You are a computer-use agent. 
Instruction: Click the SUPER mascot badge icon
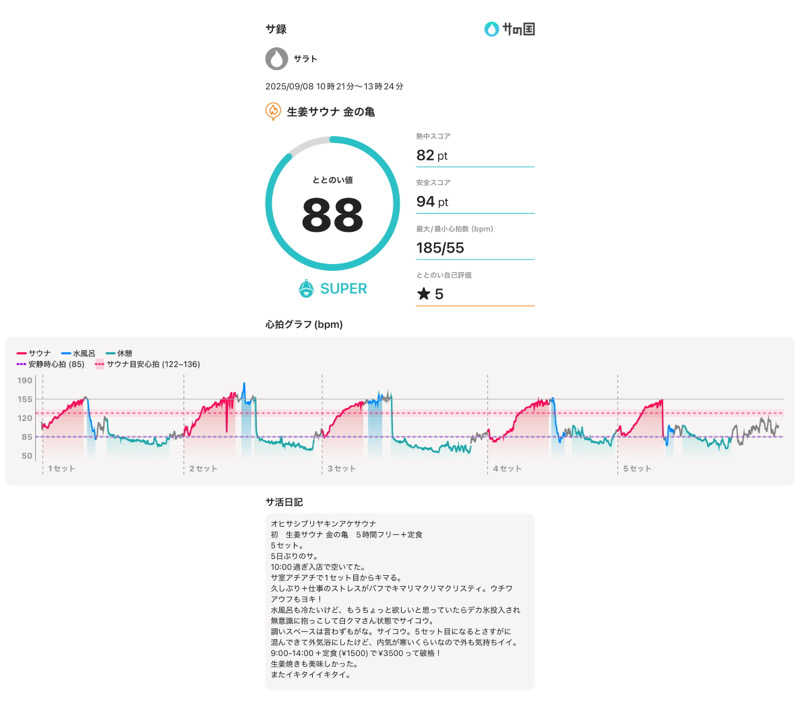307,288
